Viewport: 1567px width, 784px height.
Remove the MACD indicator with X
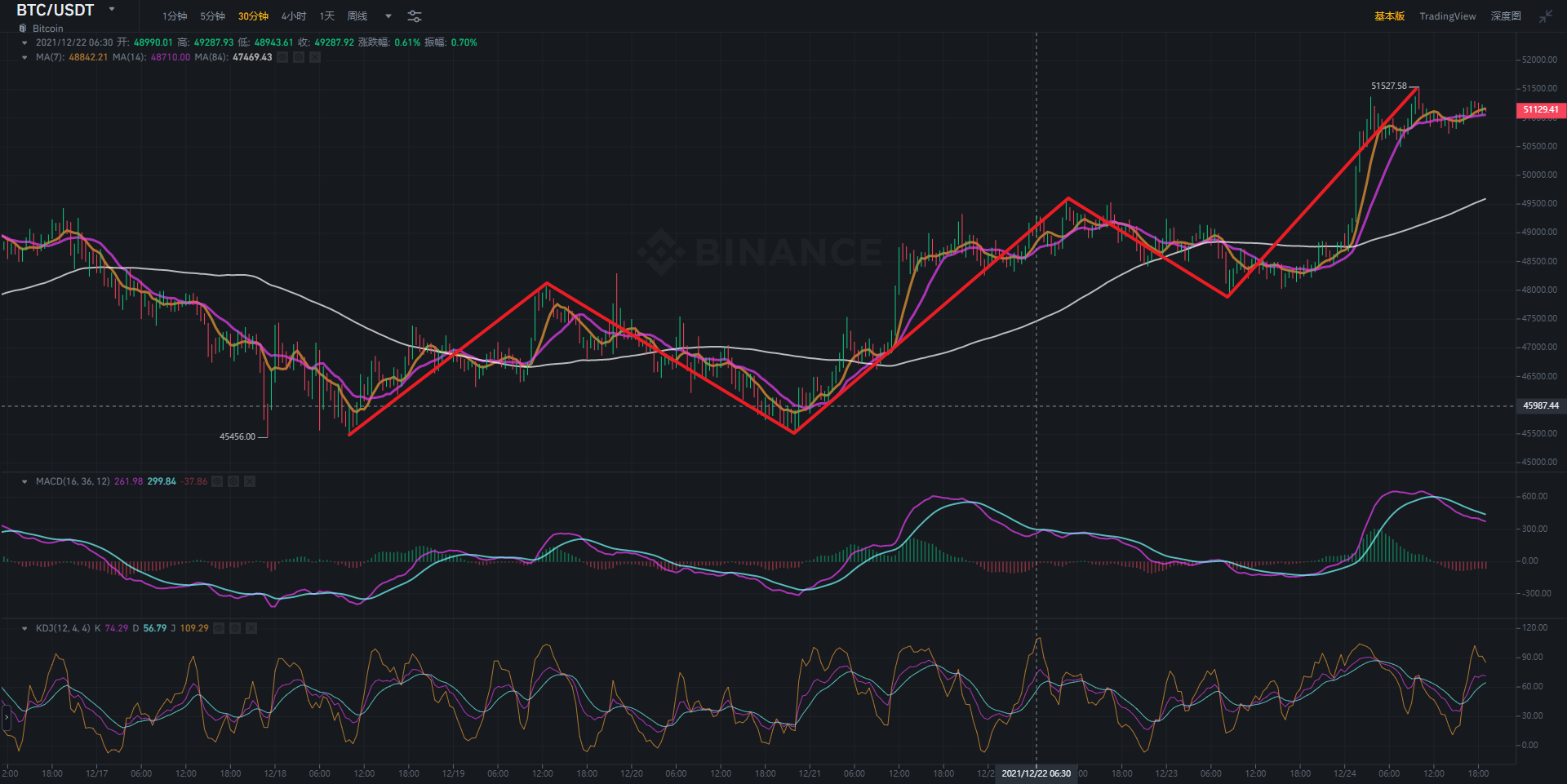coord(250,481)
